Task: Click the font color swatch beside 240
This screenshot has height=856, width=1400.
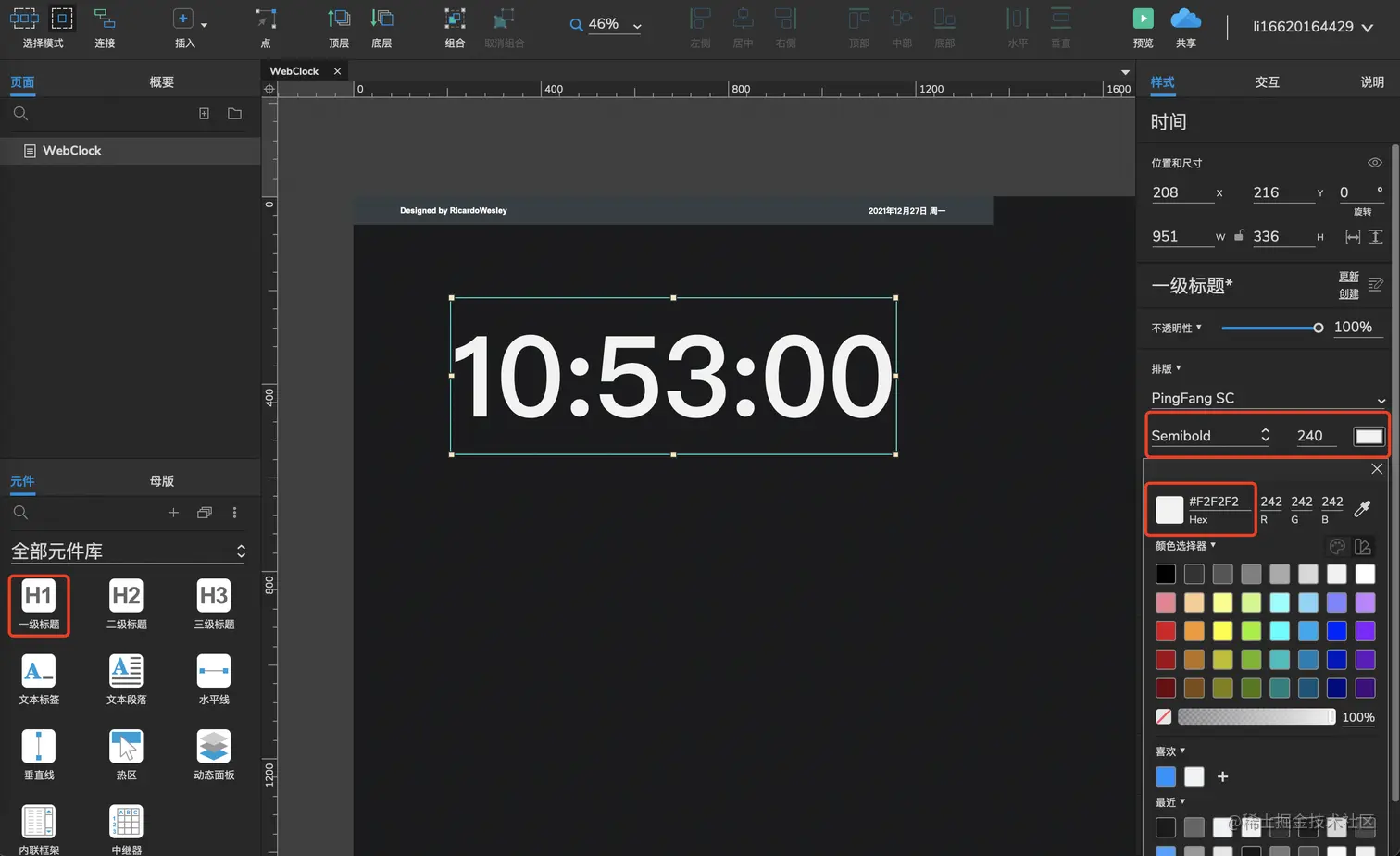Action: pyautogui.click(x=1369, y=436)
